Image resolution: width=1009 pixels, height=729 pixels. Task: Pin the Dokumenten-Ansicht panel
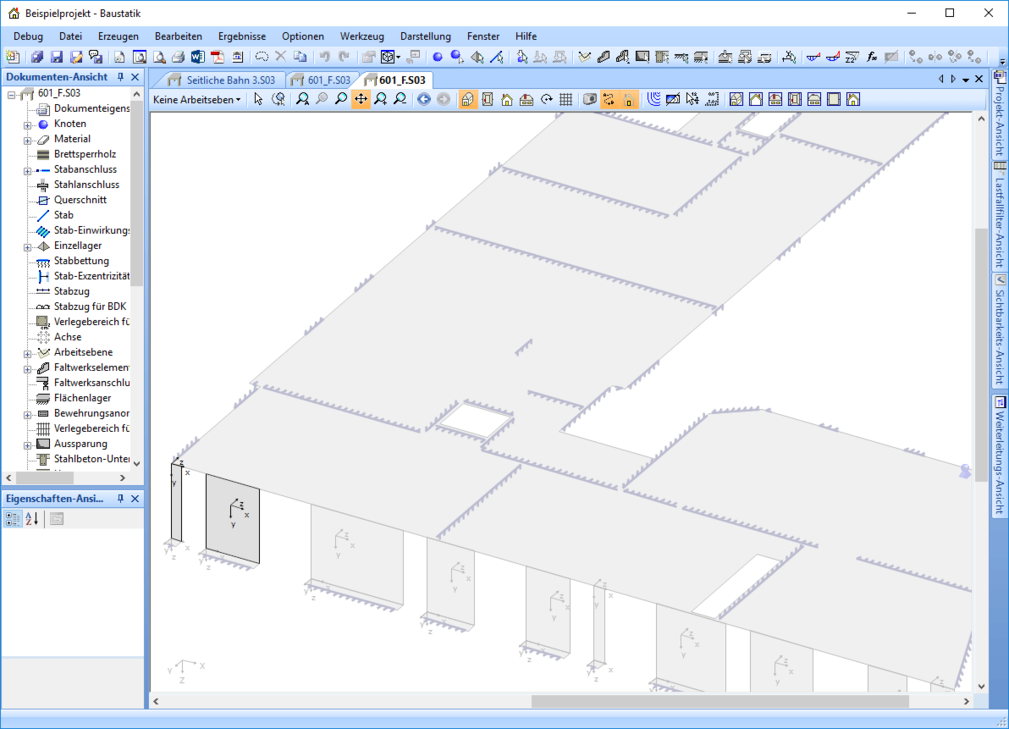pos(121,77)
